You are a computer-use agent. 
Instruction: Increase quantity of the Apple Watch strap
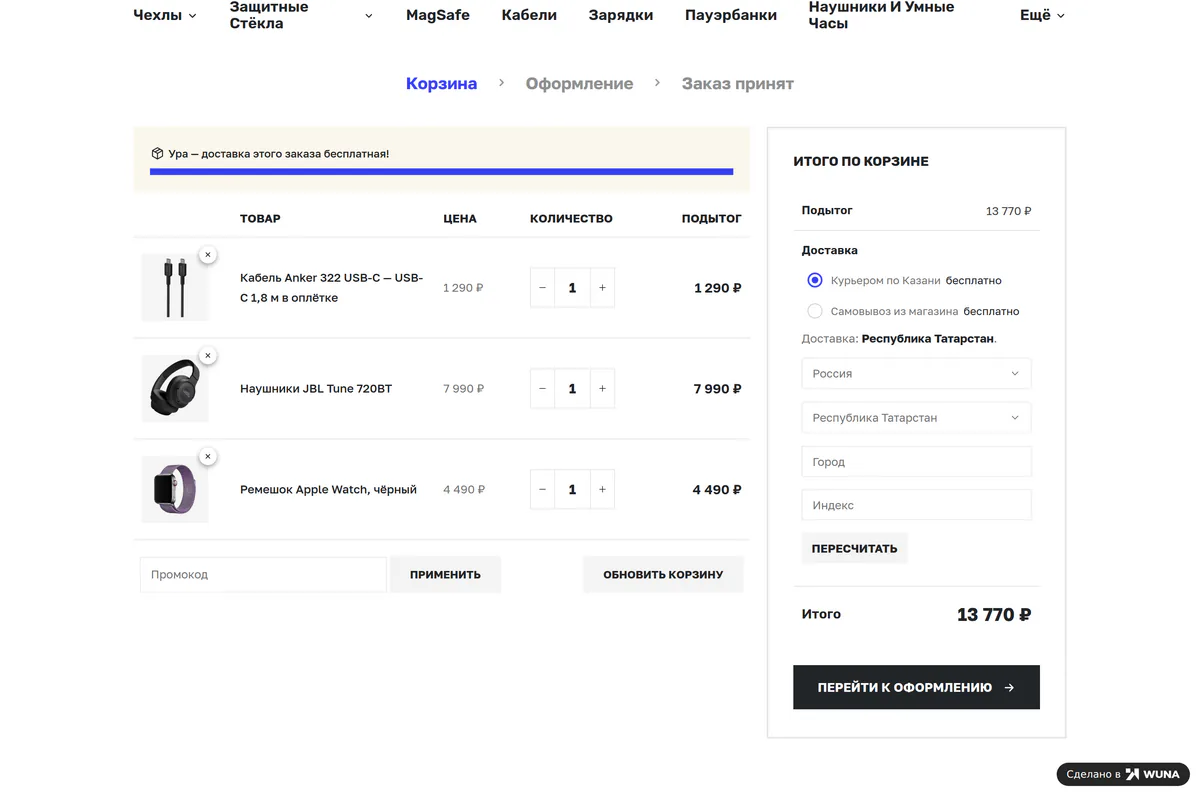coord(602,490)
